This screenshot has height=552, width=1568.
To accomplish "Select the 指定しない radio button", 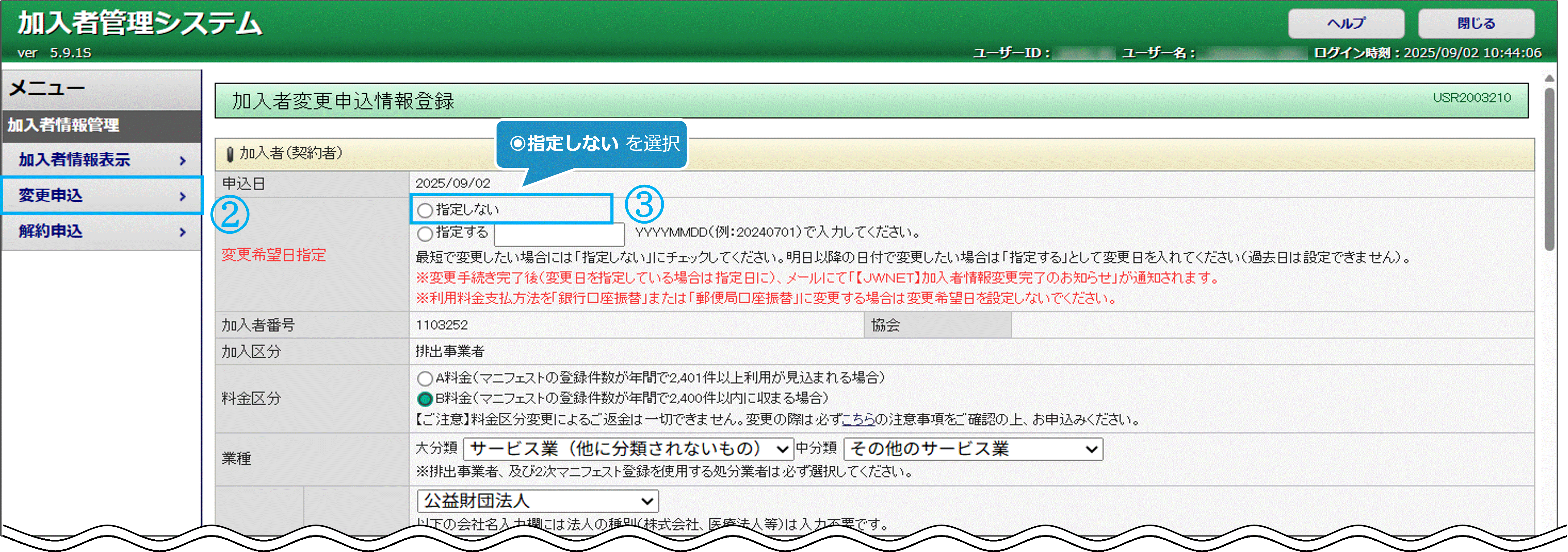I will 425,210.
